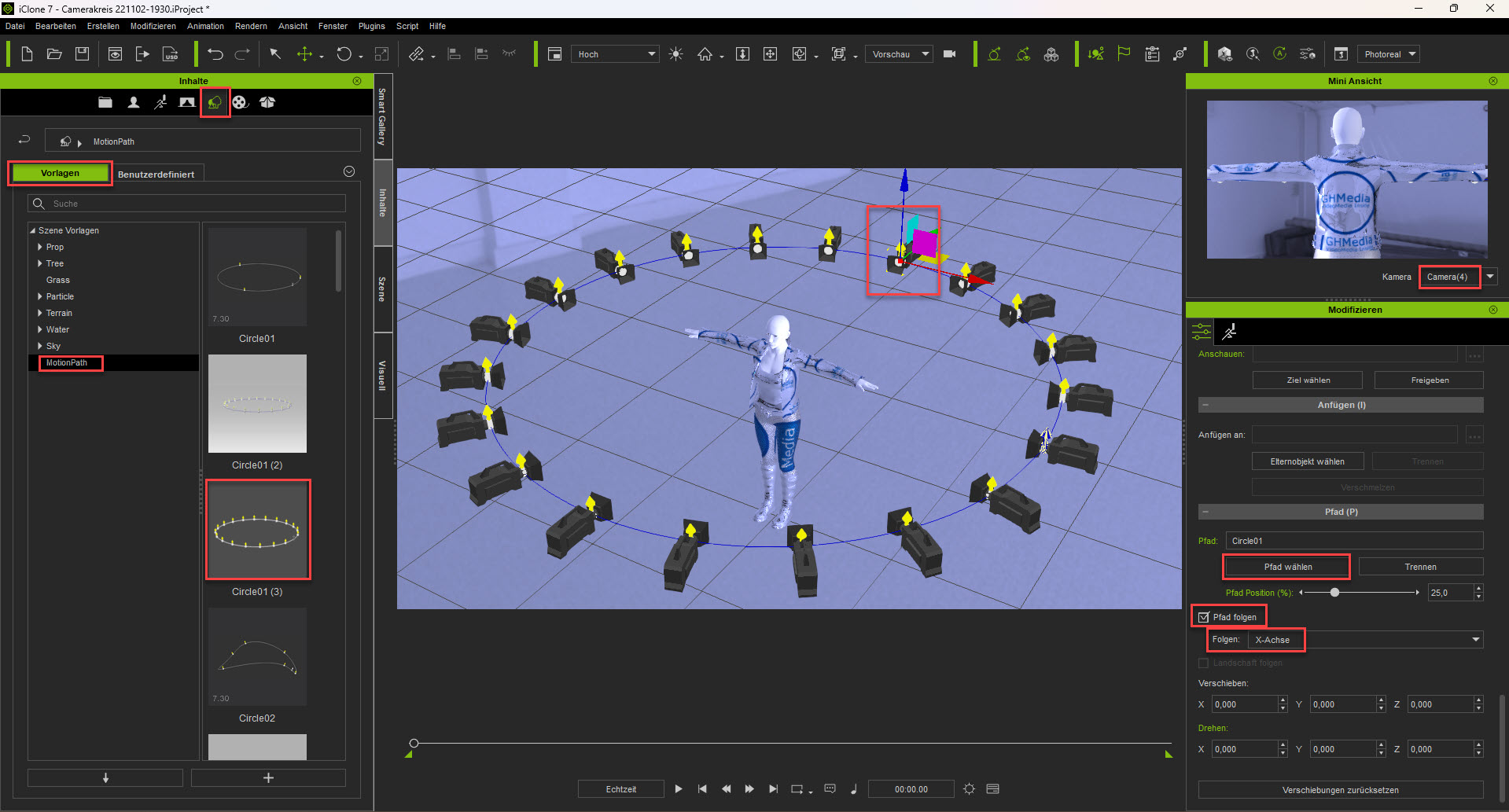Viewport: 1509px width, 812px height.
Task: Step forward one frame with double arrow
Action: 749,789
